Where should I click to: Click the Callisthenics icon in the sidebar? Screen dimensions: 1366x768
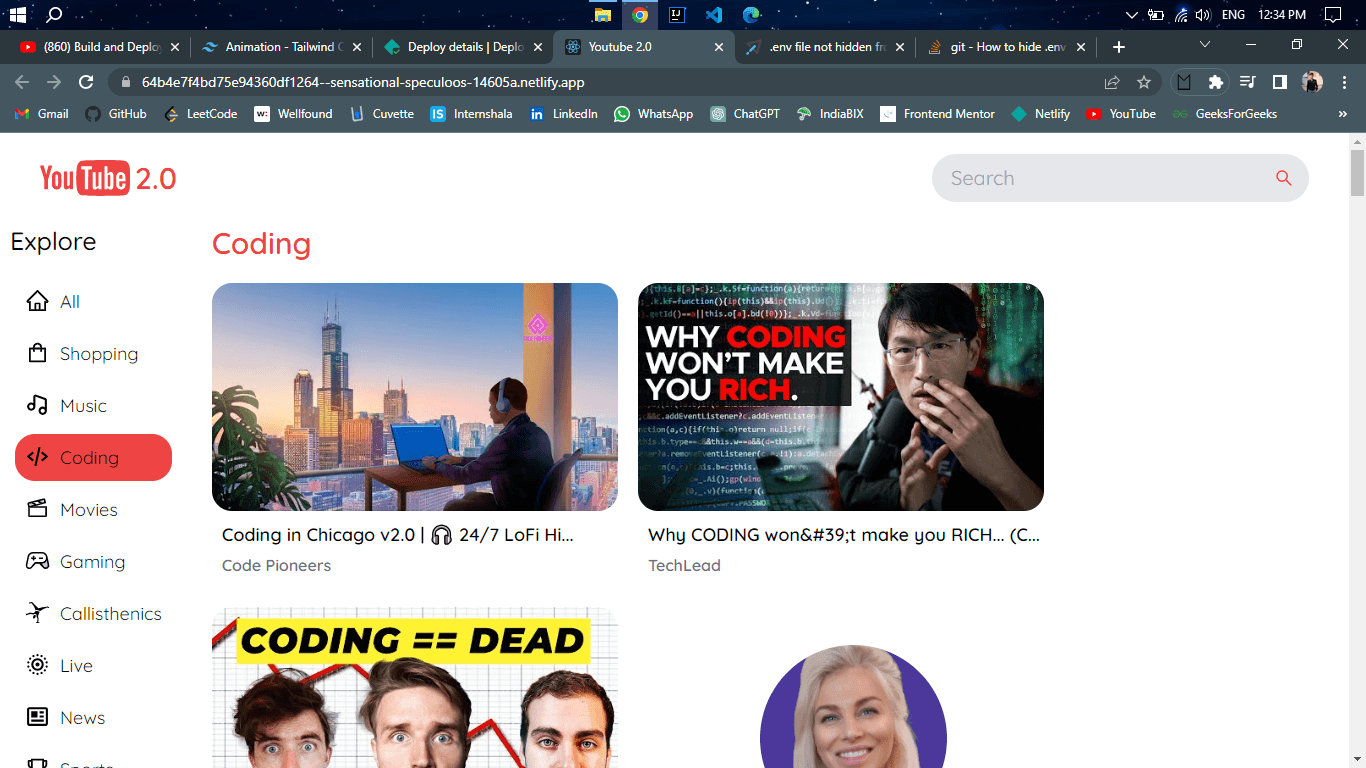pos(37,613)
